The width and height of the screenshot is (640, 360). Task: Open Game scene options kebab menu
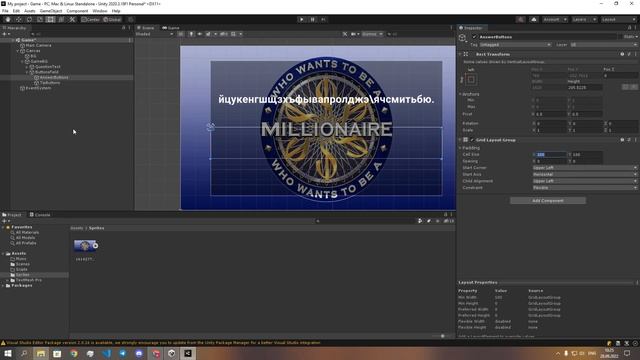[130, 40]
